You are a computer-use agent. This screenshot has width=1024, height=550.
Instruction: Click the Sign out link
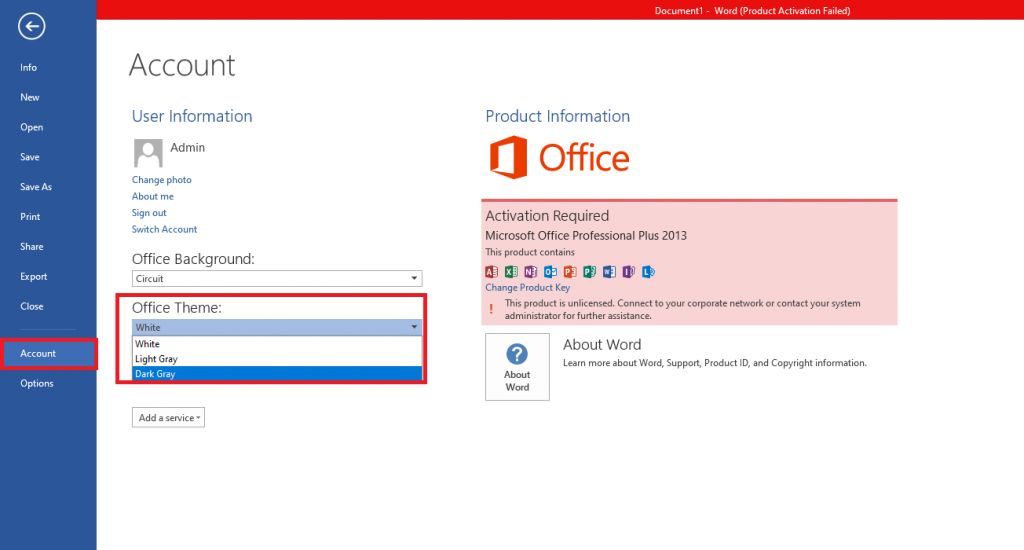[x=149, y=213]
